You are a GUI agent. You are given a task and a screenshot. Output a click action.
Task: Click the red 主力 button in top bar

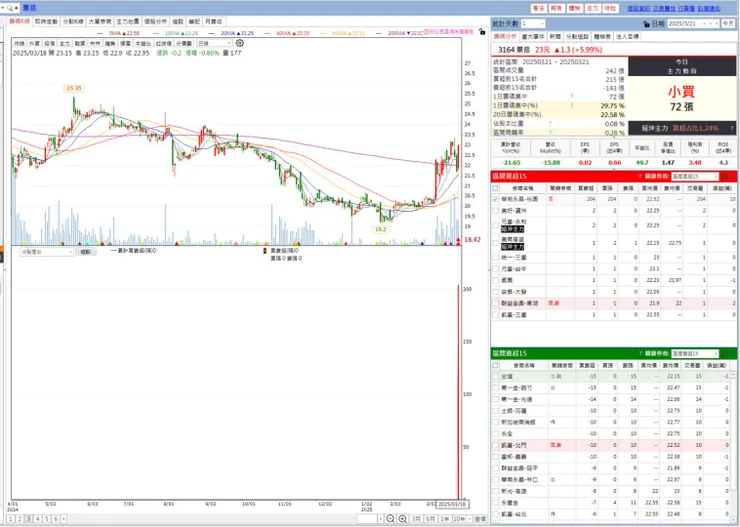coord(592,8)
